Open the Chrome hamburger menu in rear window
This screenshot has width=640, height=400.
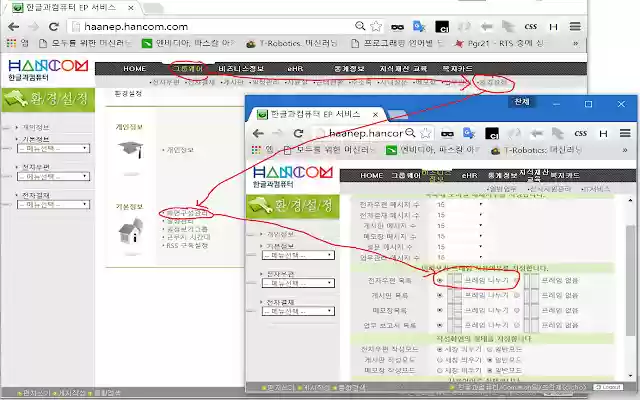(x=575, y=27)
